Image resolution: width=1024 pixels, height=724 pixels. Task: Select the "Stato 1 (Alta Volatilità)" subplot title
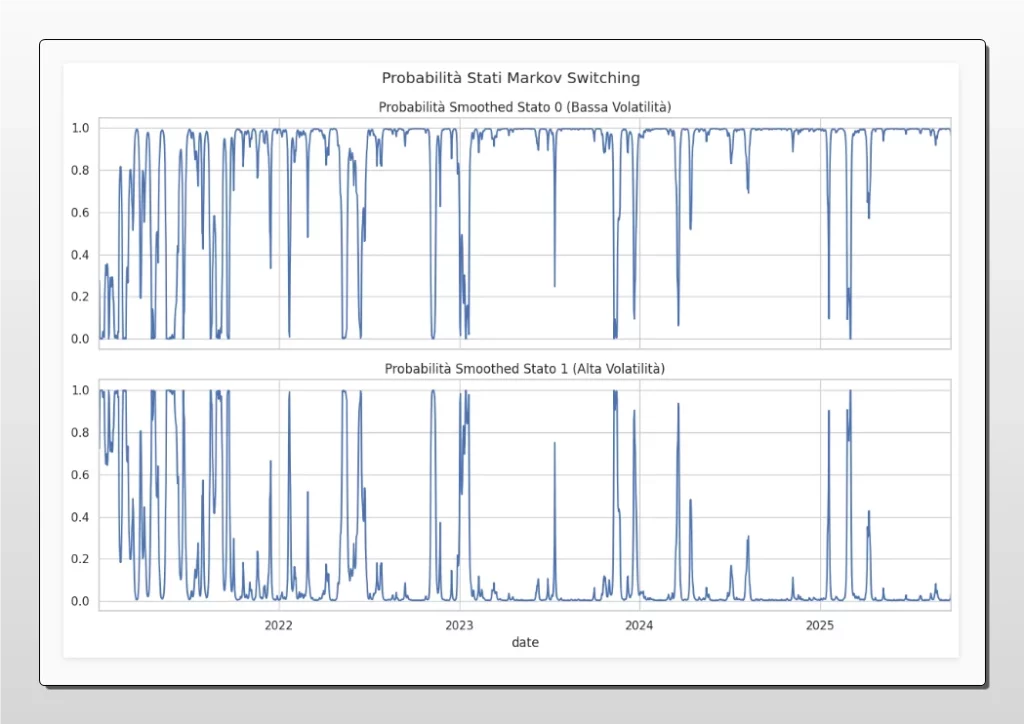point(524,369)
